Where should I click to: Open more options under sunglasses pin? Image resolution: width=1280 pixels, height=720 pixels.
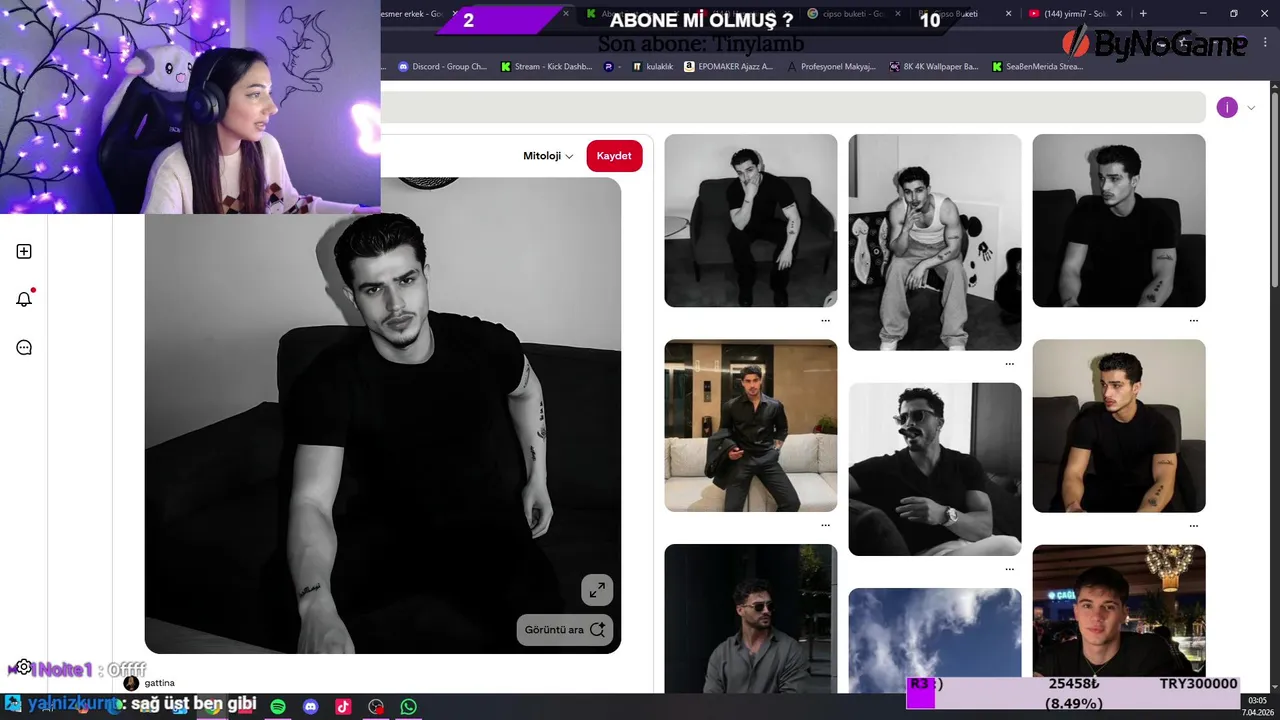click(1009, 569)
